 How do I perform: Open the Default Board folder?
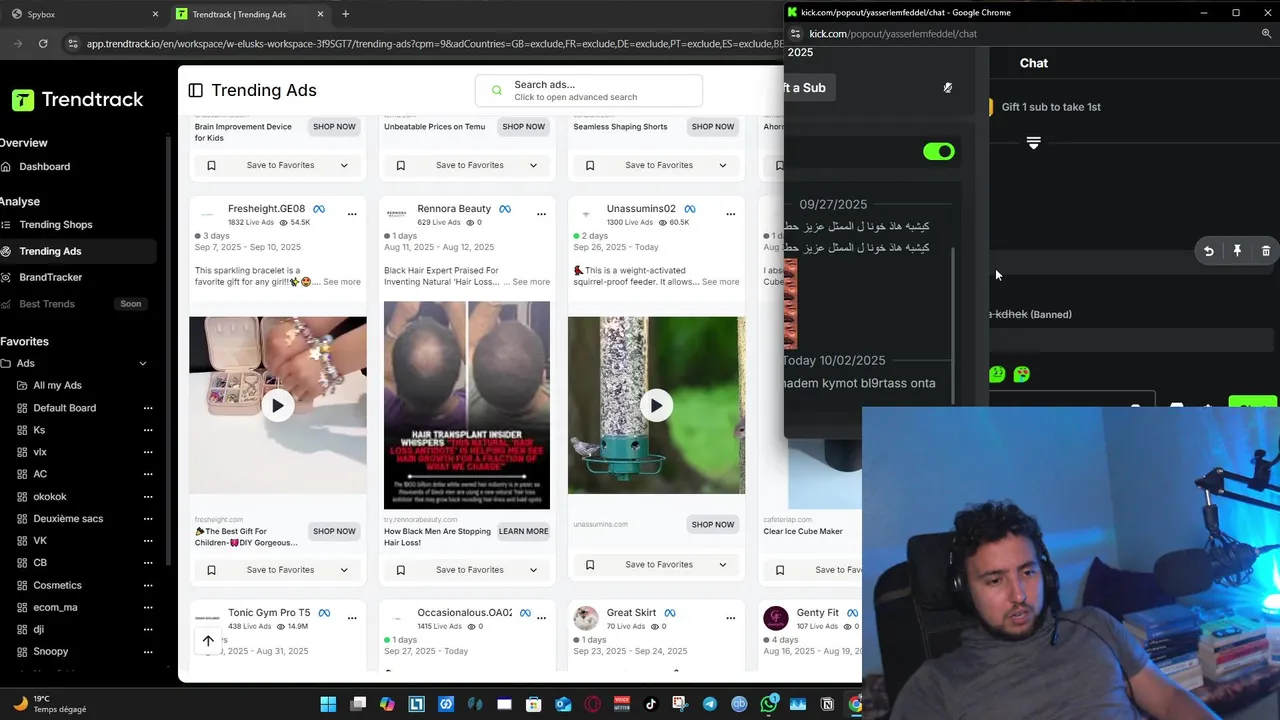[64, 408]
